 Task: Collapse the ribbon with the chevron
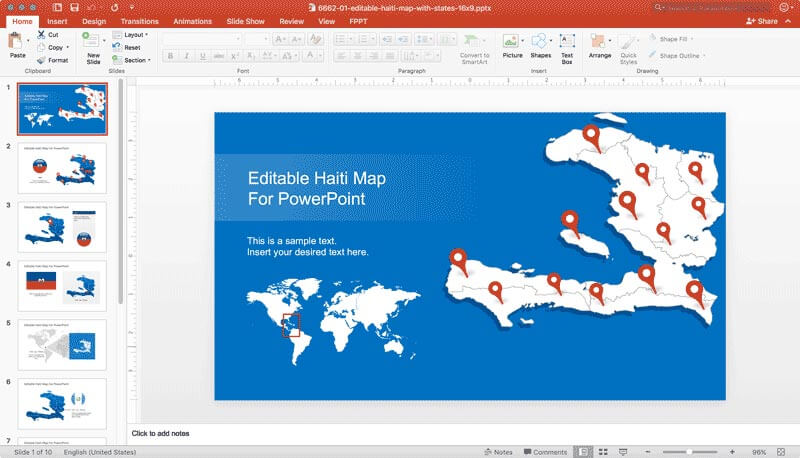(x=788, y=21)
